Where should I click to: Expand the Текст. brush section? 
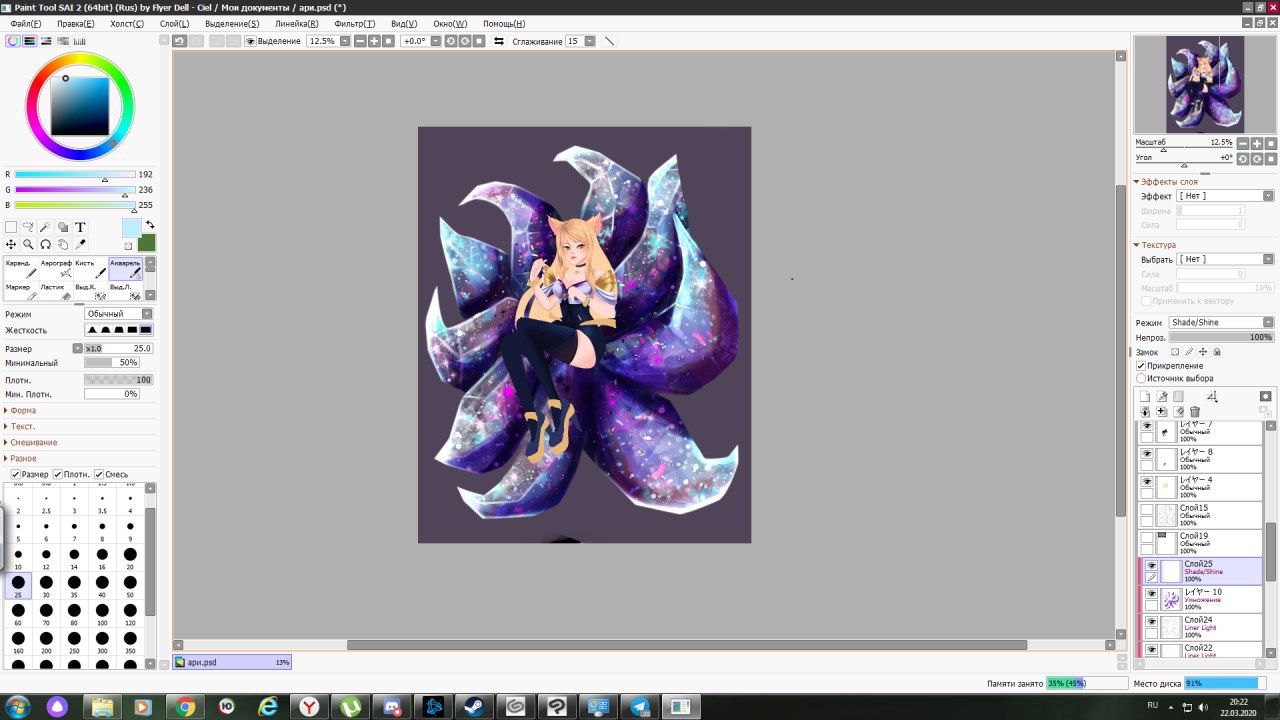[20, 426]
